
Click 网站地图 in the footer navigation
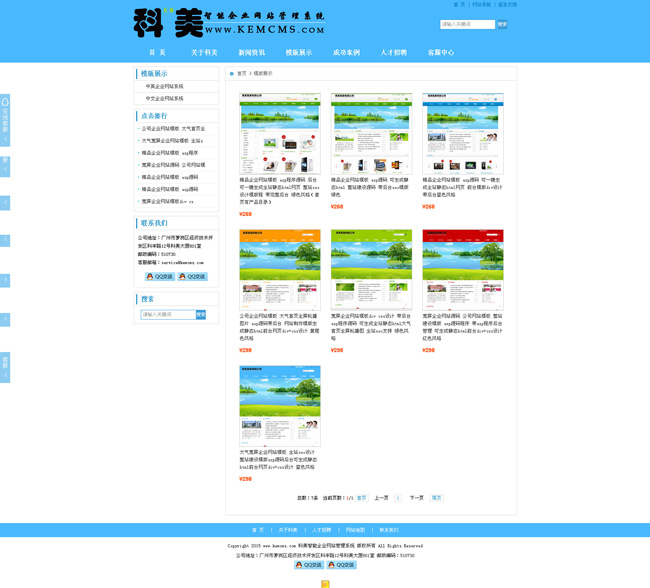355,530
